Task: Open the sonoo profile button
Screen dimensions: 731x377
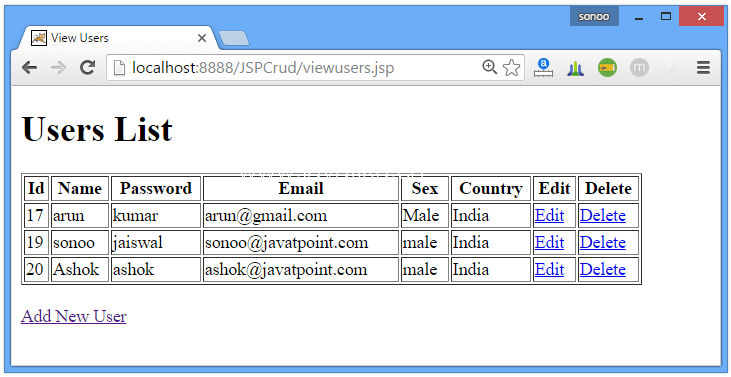Action: [x=594, y=16]
